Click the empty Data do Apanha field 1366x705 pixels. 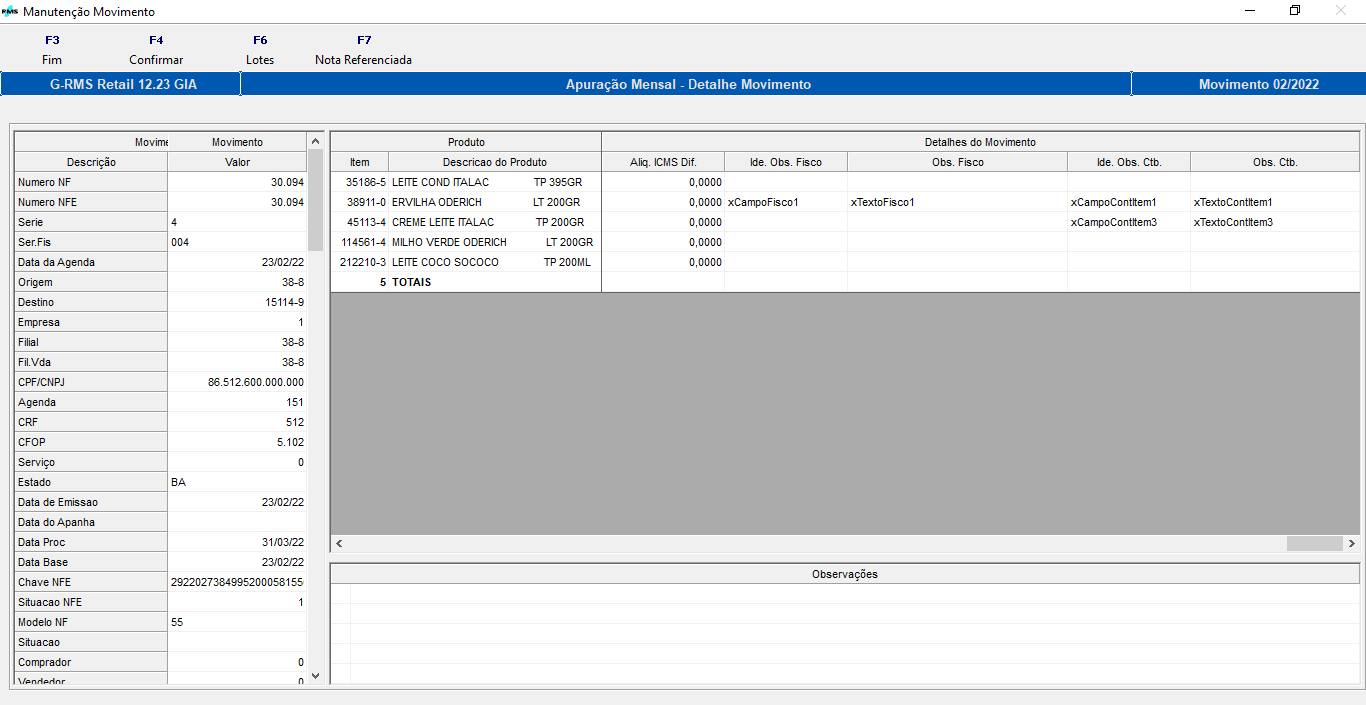click(x=237, y=522)
